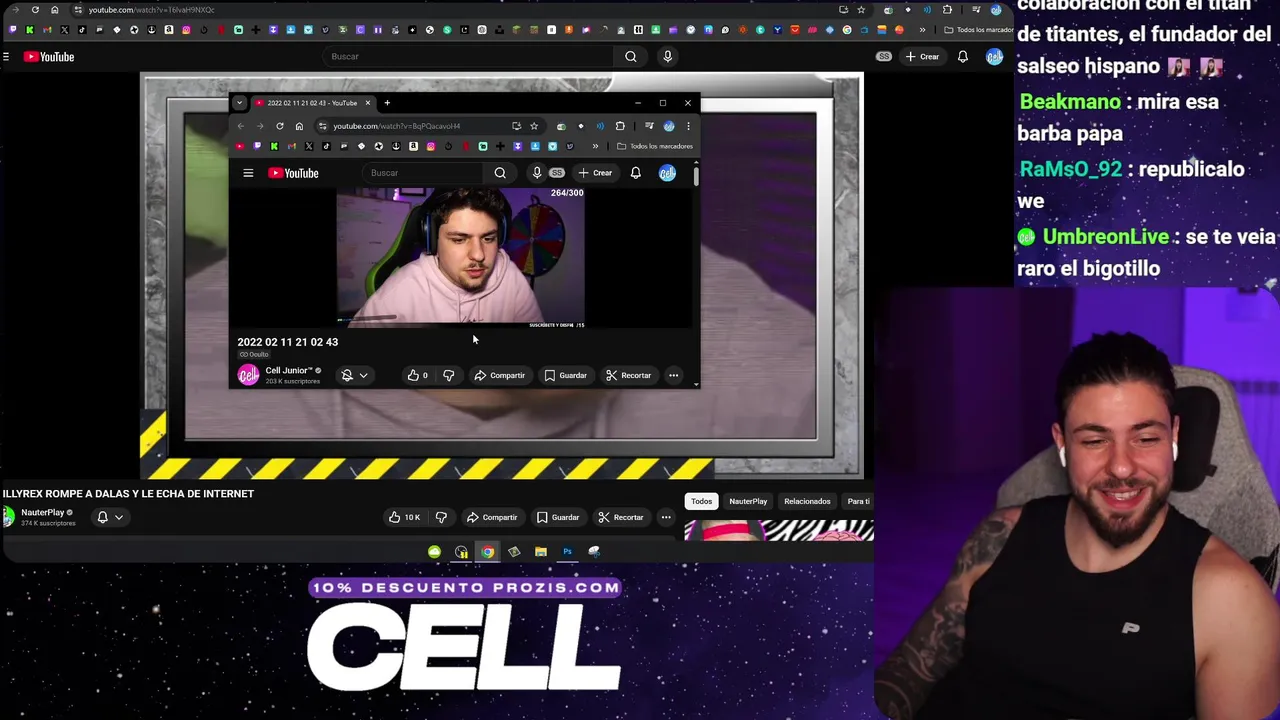The width and height of the screenshot is (1280, 720).
Task: Click the Cell Junior channel avatar
Action: 248,375
